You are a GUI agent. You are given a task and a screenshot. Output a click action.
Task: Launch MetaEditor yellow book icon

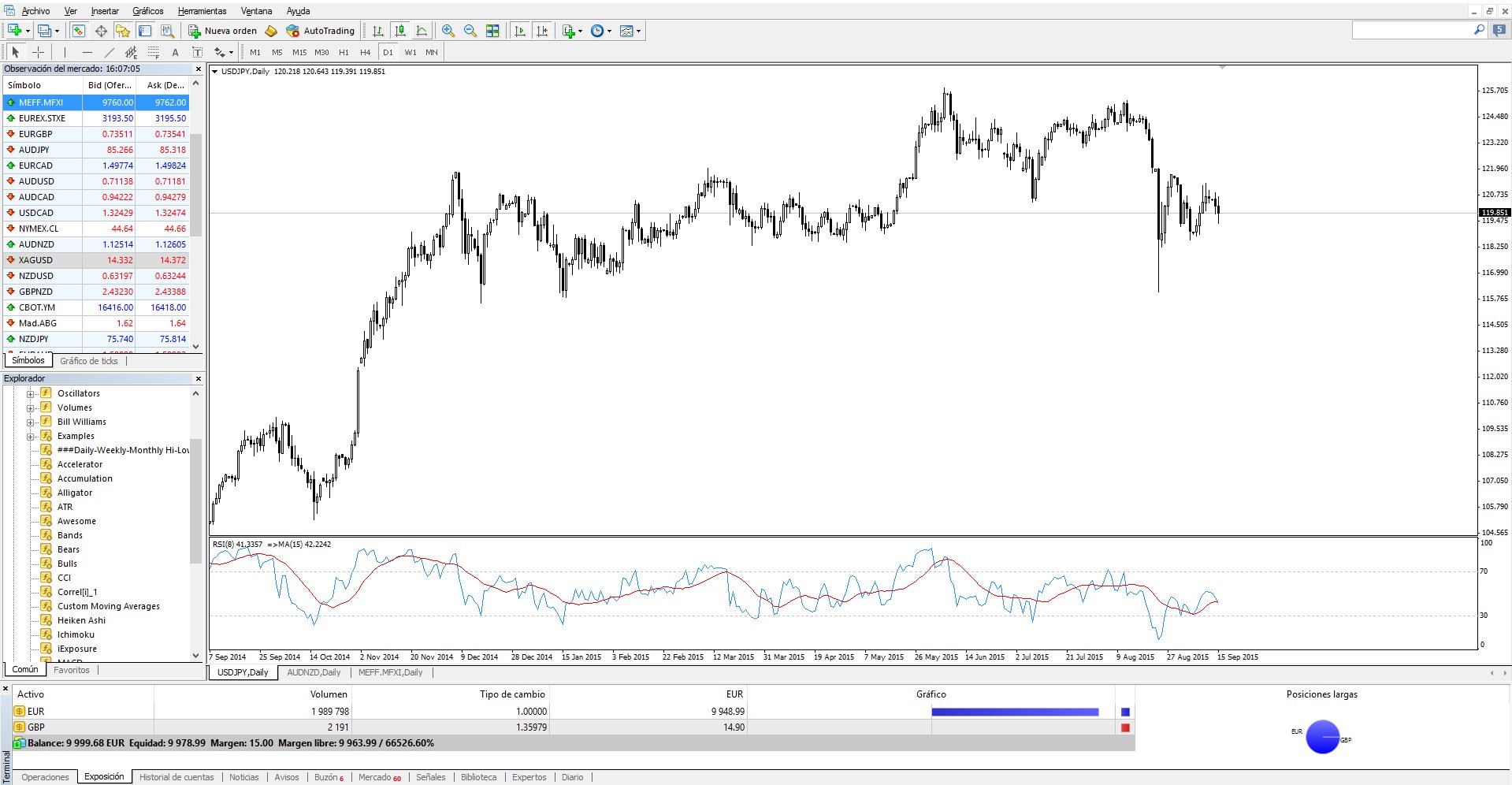click(271, 31)
